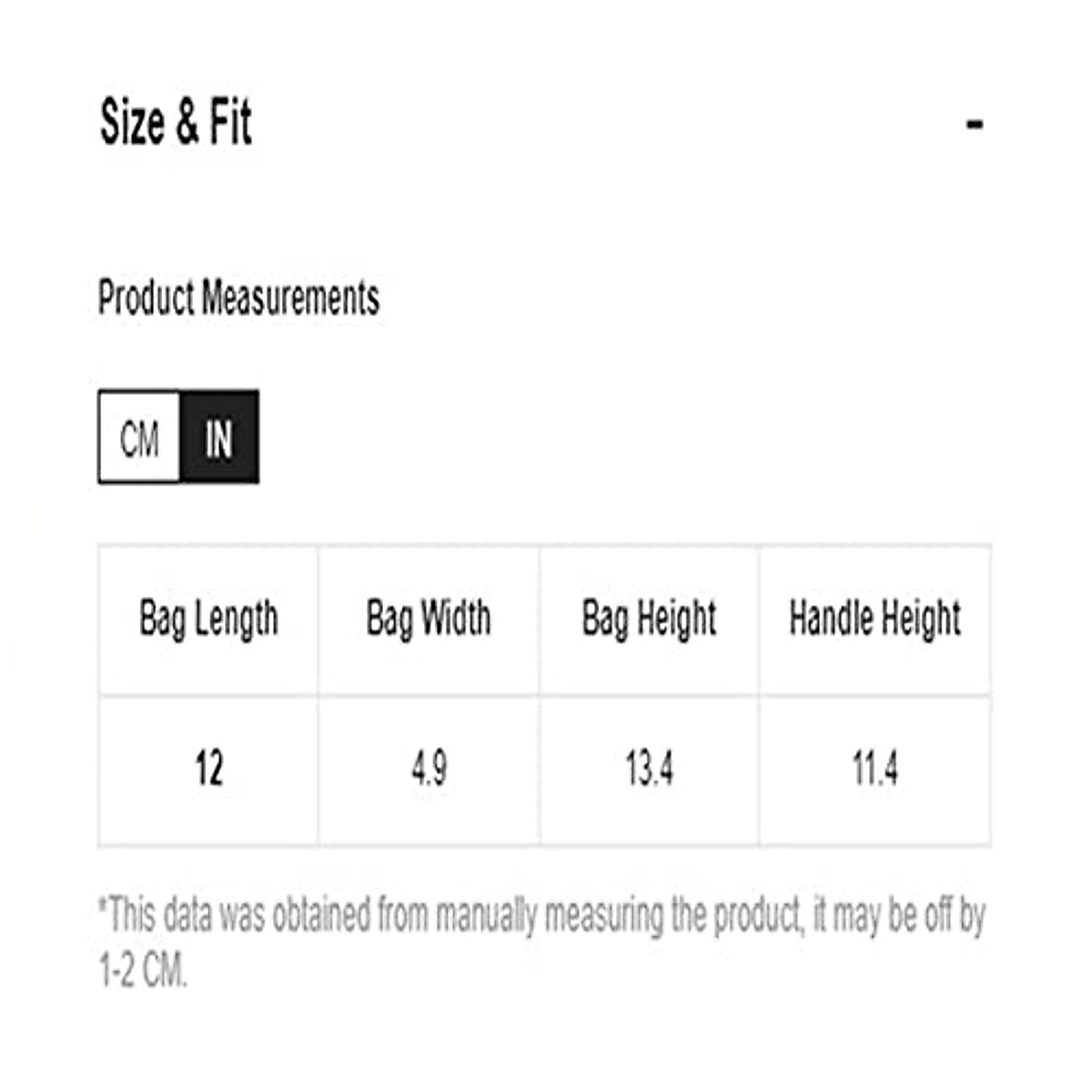This screenshot has width=1092, height=1092.
Task: Click the Bag Length column header
Action: [208, 620]
